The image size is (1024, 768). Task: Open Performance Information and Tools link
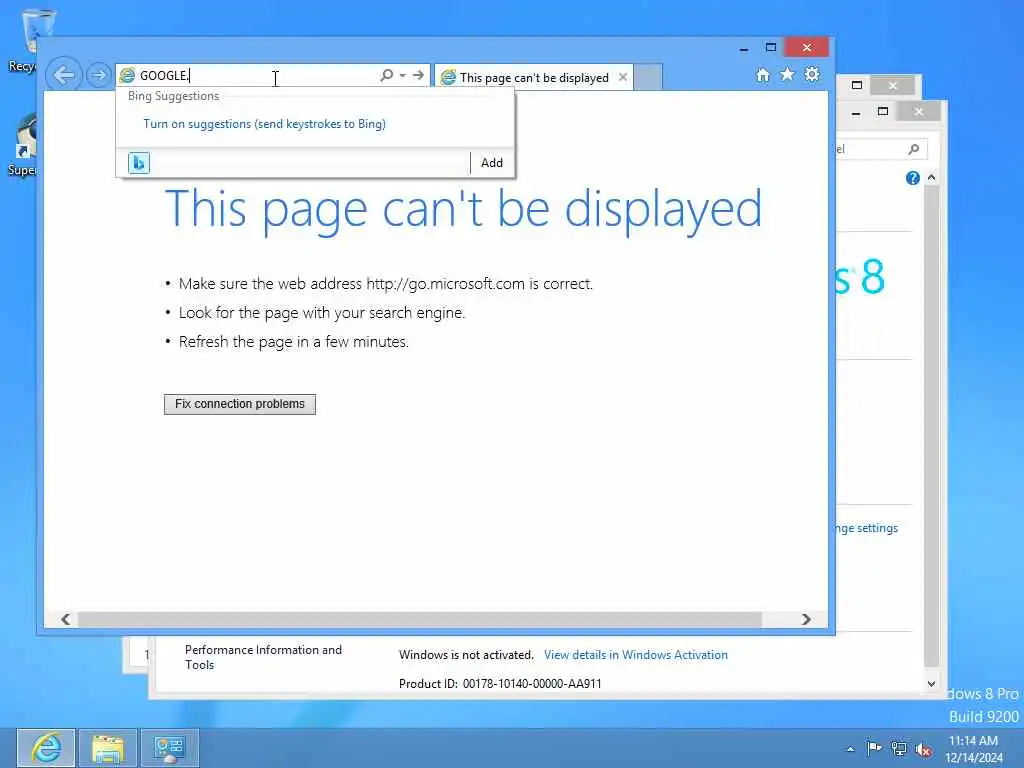(x=263, y=657)
